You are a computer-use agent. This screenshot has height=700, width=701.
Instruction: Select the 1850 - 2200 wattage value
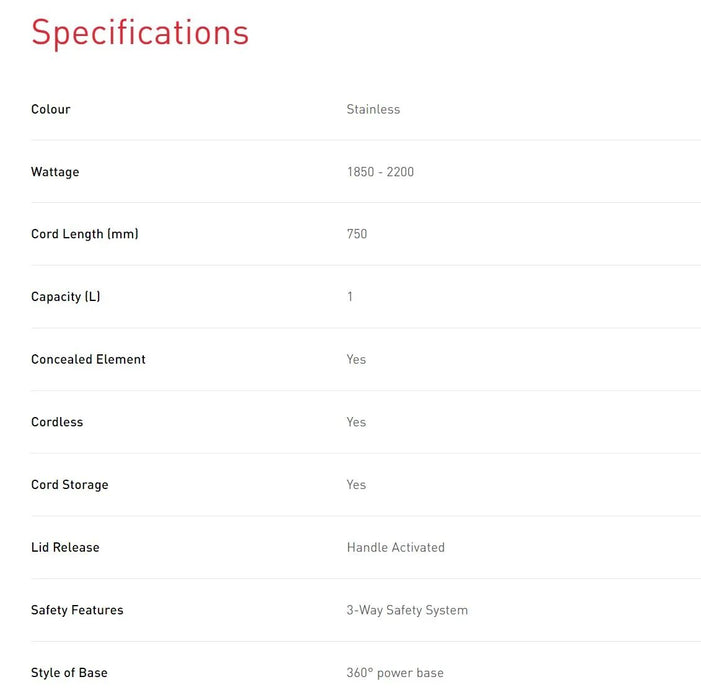tap(380, 172)
